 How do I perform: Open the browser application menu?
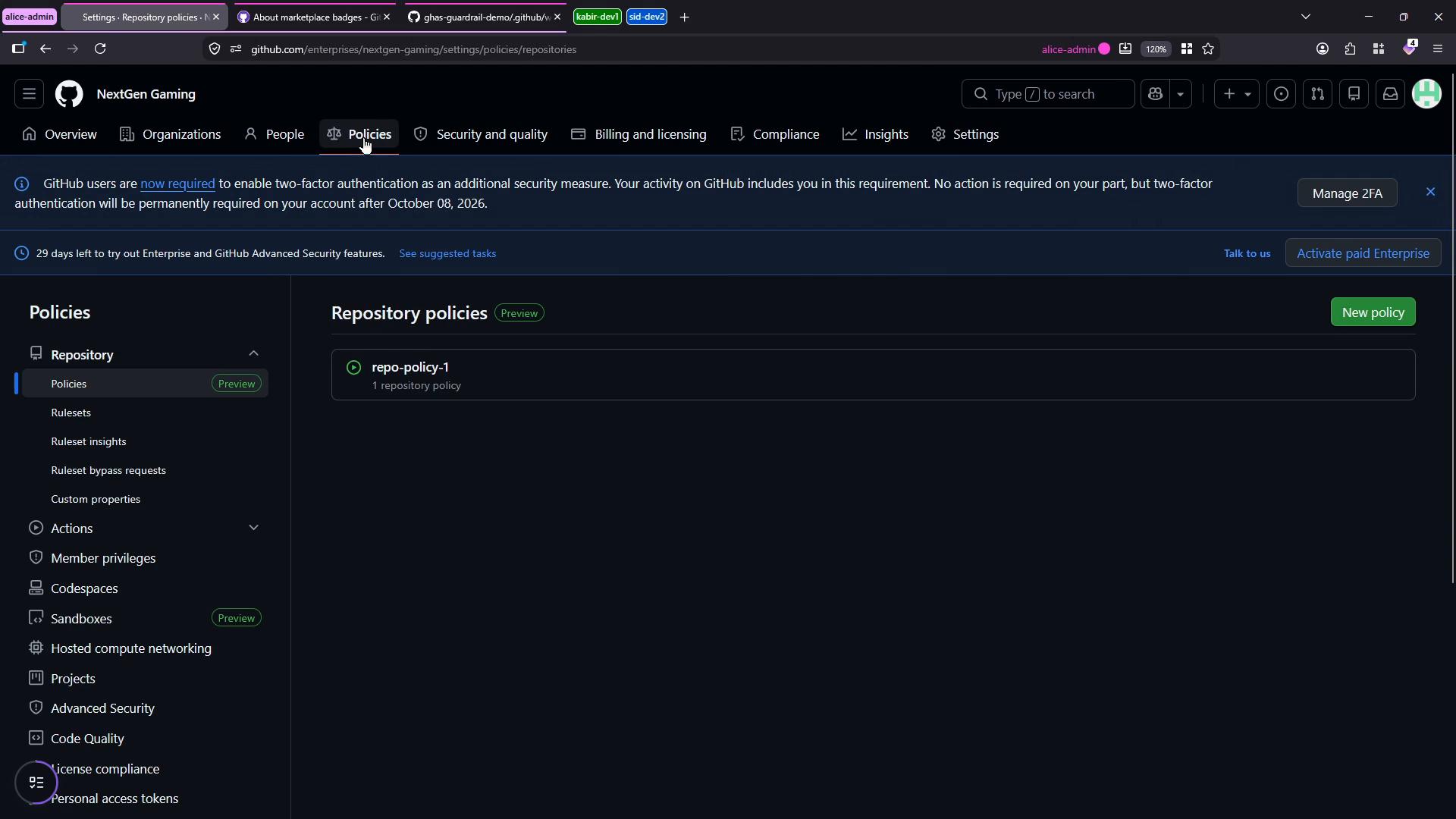1437,49
